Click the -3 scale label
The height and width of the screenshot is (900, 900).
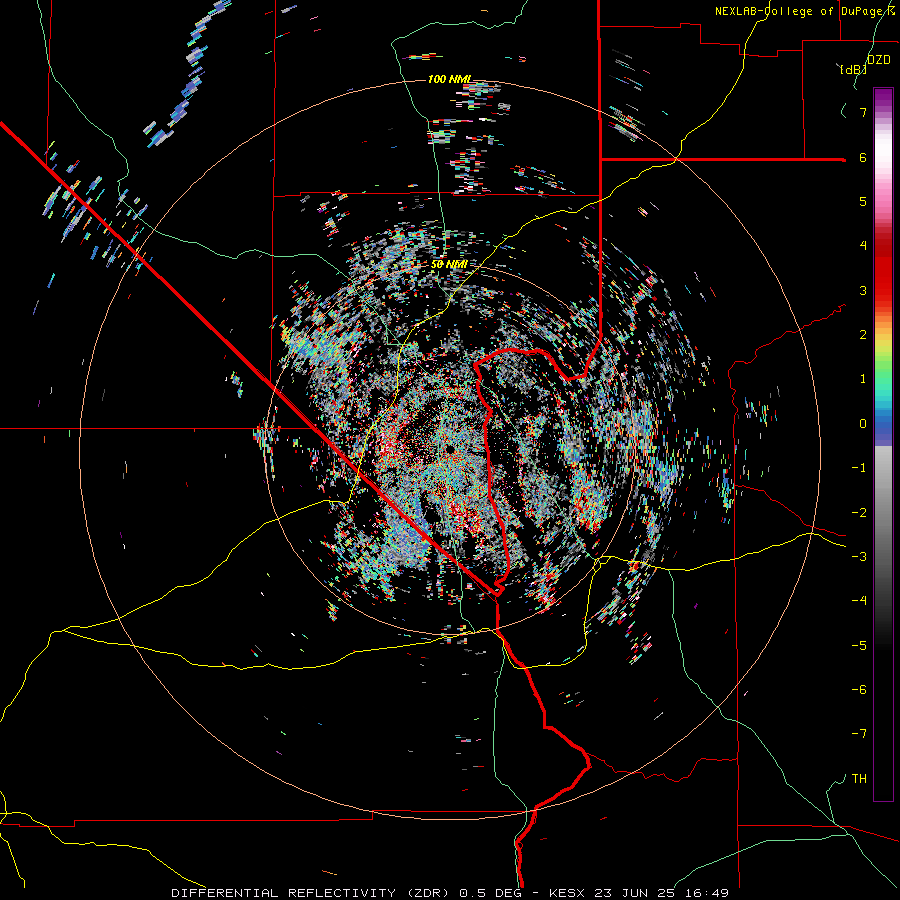click(859, 557)
